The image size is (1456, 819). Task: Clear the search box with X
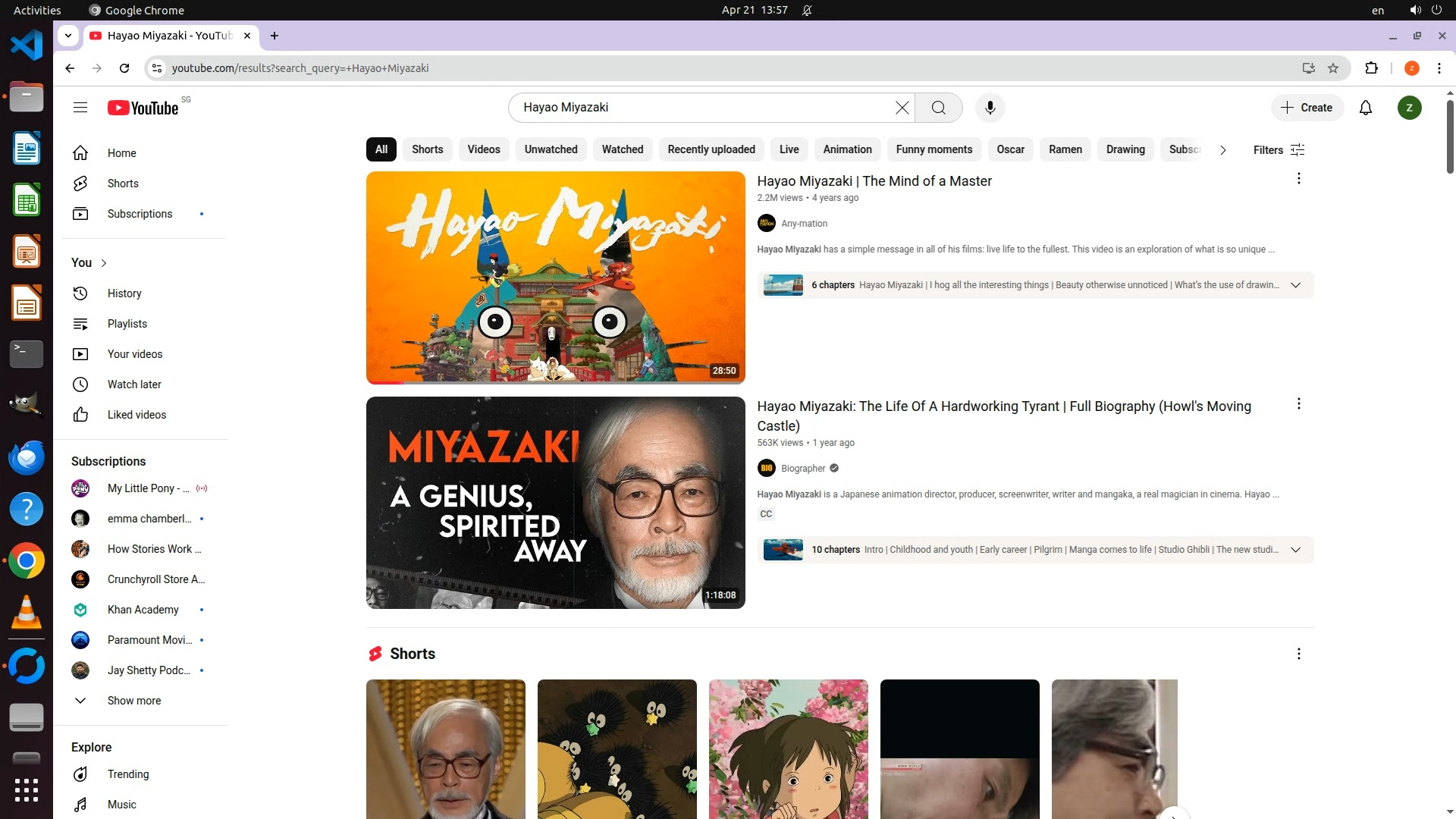pyautogui.click(x=902, y=108)
